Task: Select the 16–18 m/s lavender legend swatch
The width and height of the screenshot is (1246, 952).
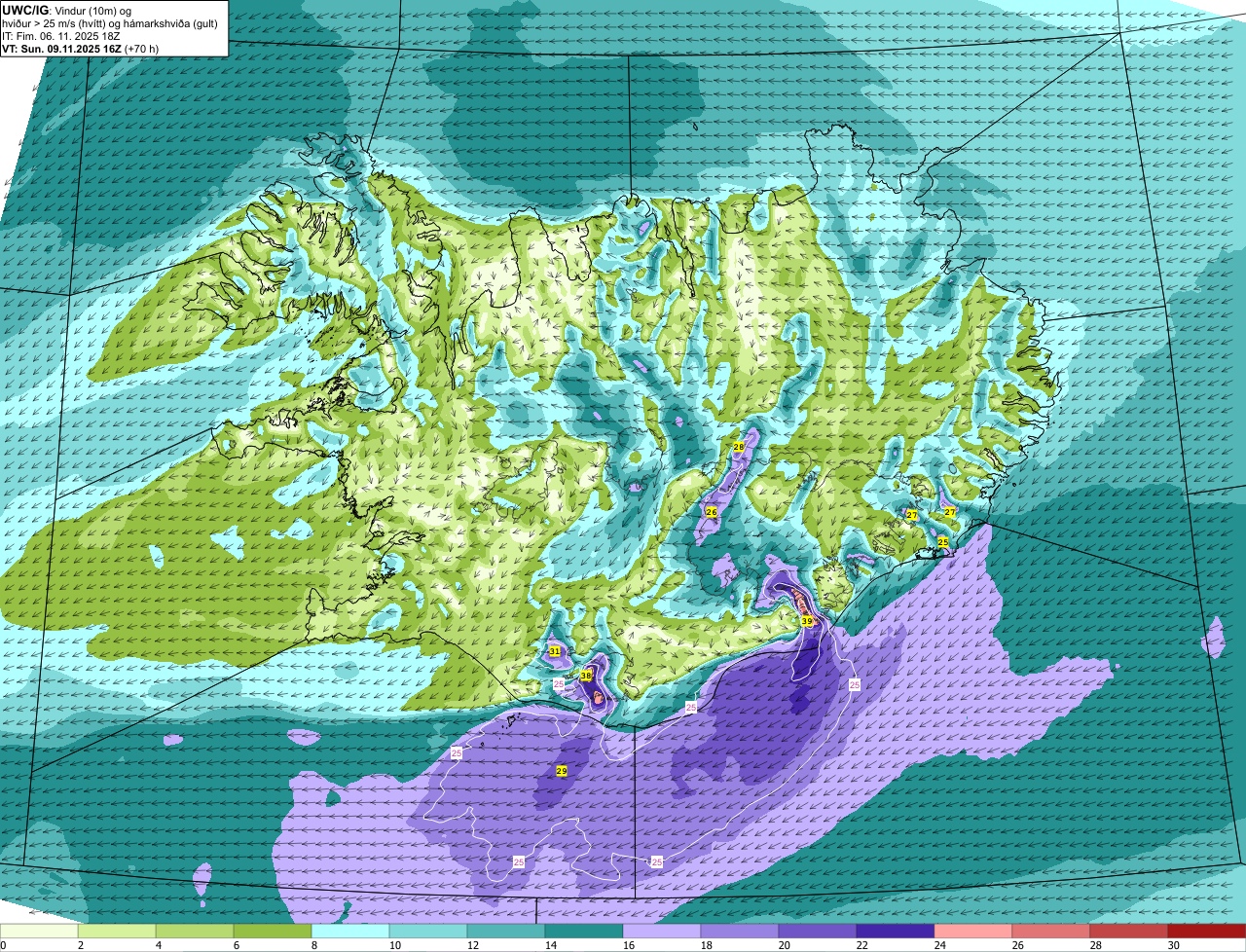Action: [662, 931]
